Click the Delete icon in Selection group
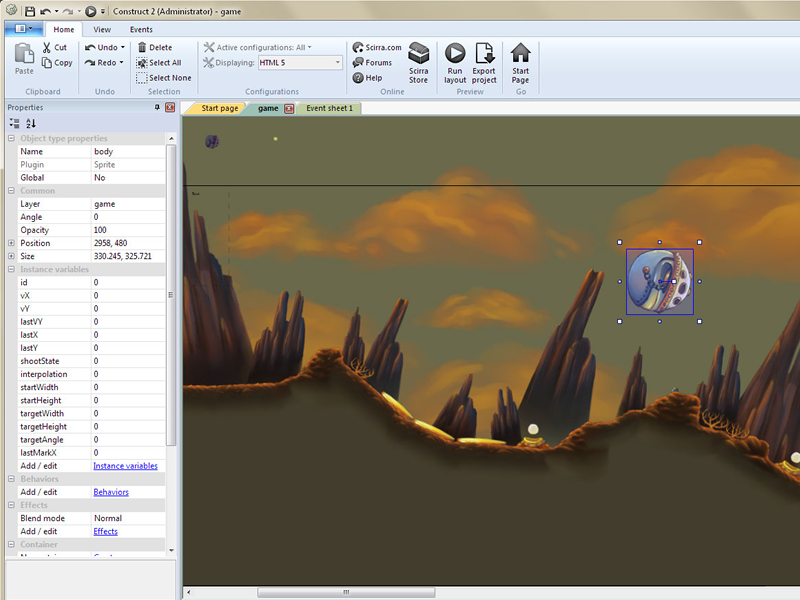The image size is (800, 600). tap(142, 47)
